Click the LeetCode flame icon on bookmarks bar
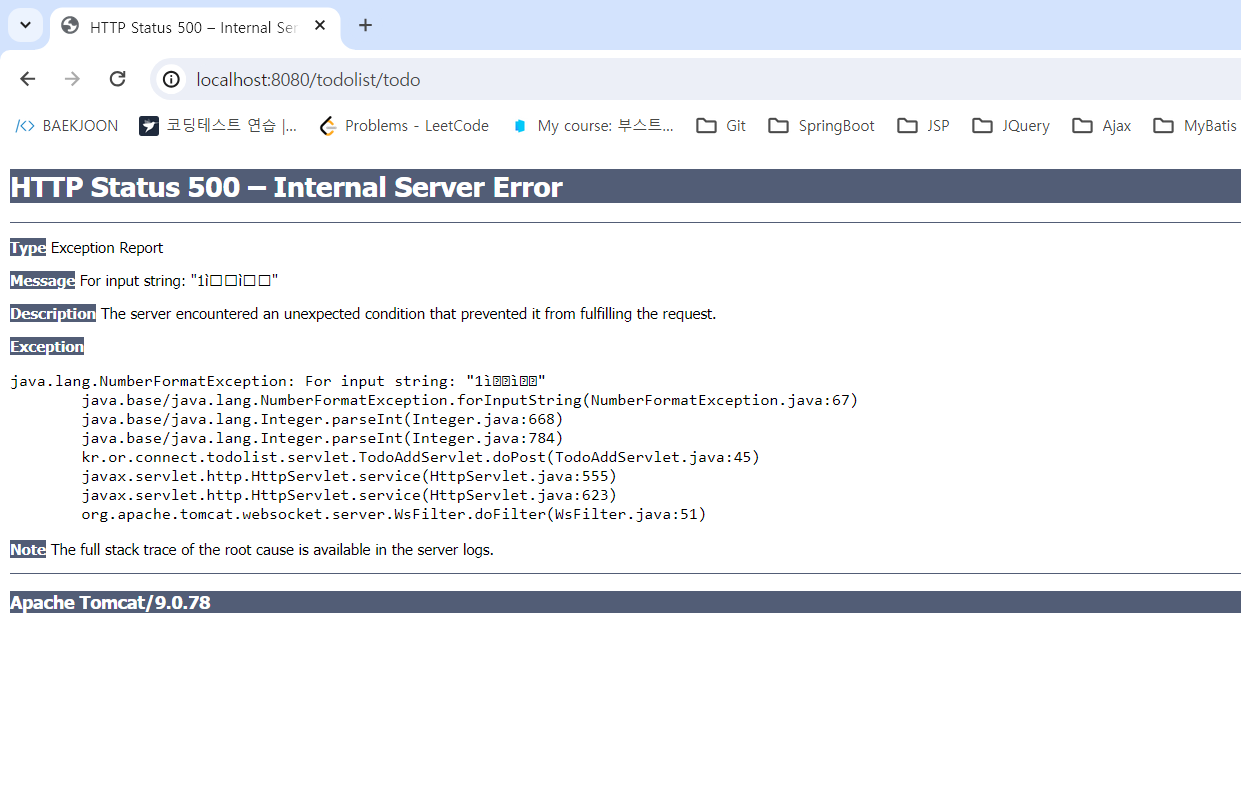This screenshot has height=801, width=1241. [327, 125]
